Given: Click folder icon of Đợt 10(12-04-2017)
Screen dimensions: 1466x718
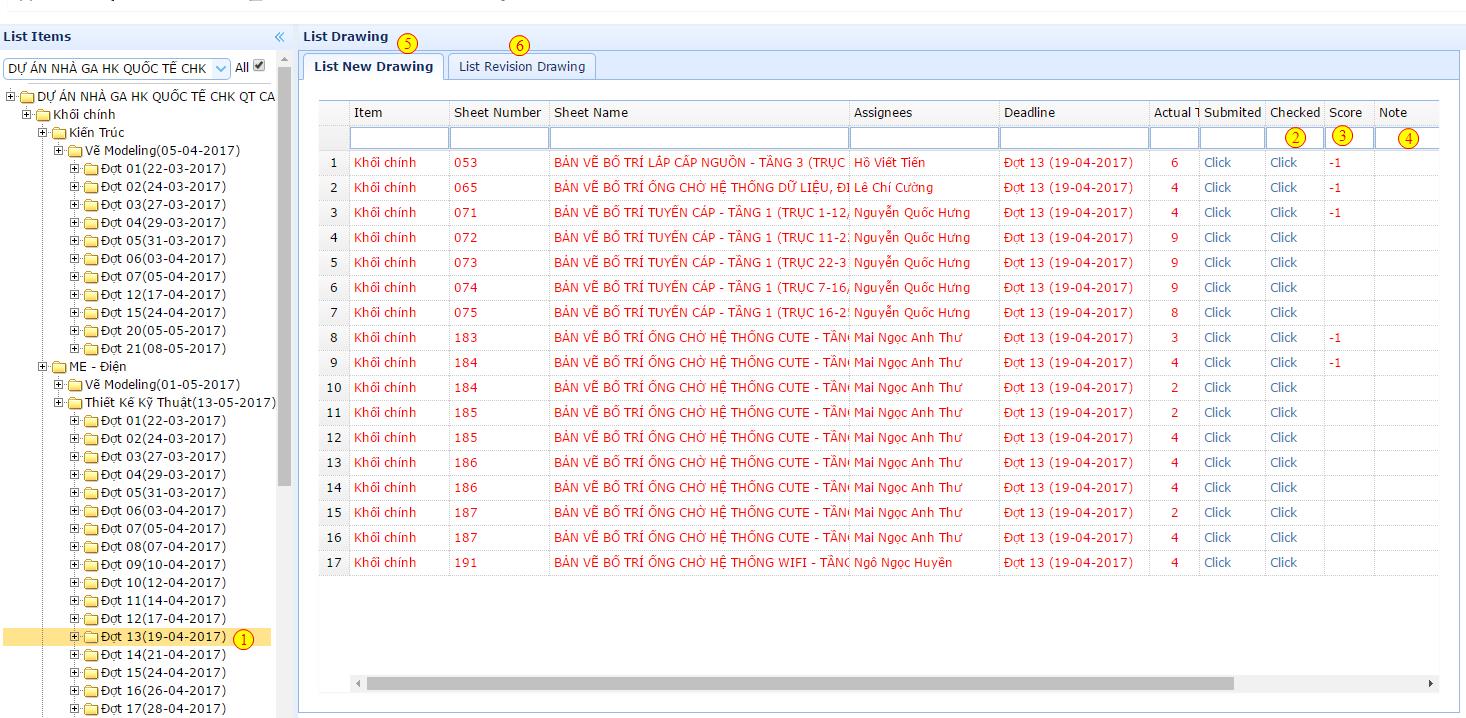Looking at the screenshot, I should coord(91,583).
